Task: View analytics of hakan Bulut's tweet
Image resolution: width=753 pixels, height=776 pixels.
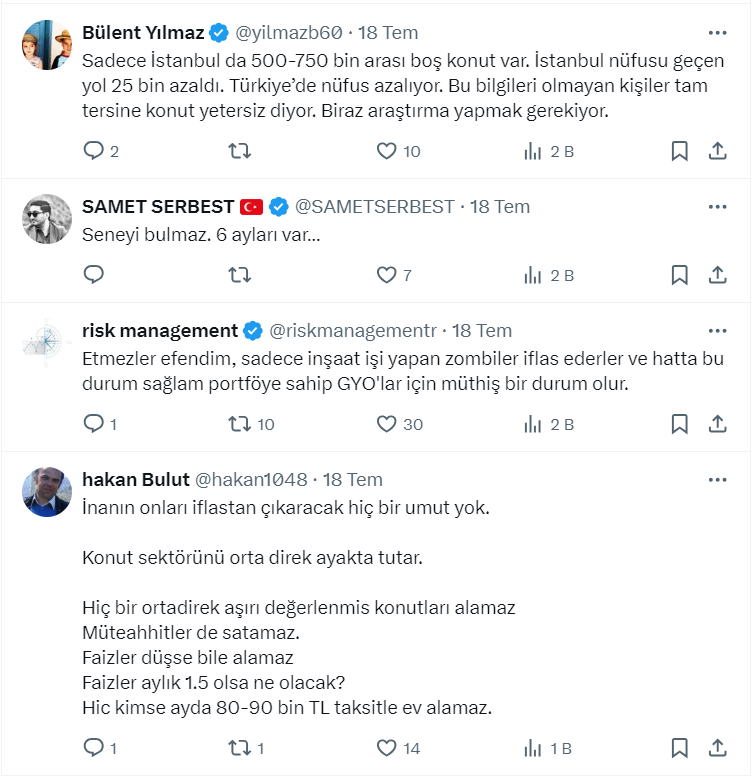Action: (x=533, y=747)
